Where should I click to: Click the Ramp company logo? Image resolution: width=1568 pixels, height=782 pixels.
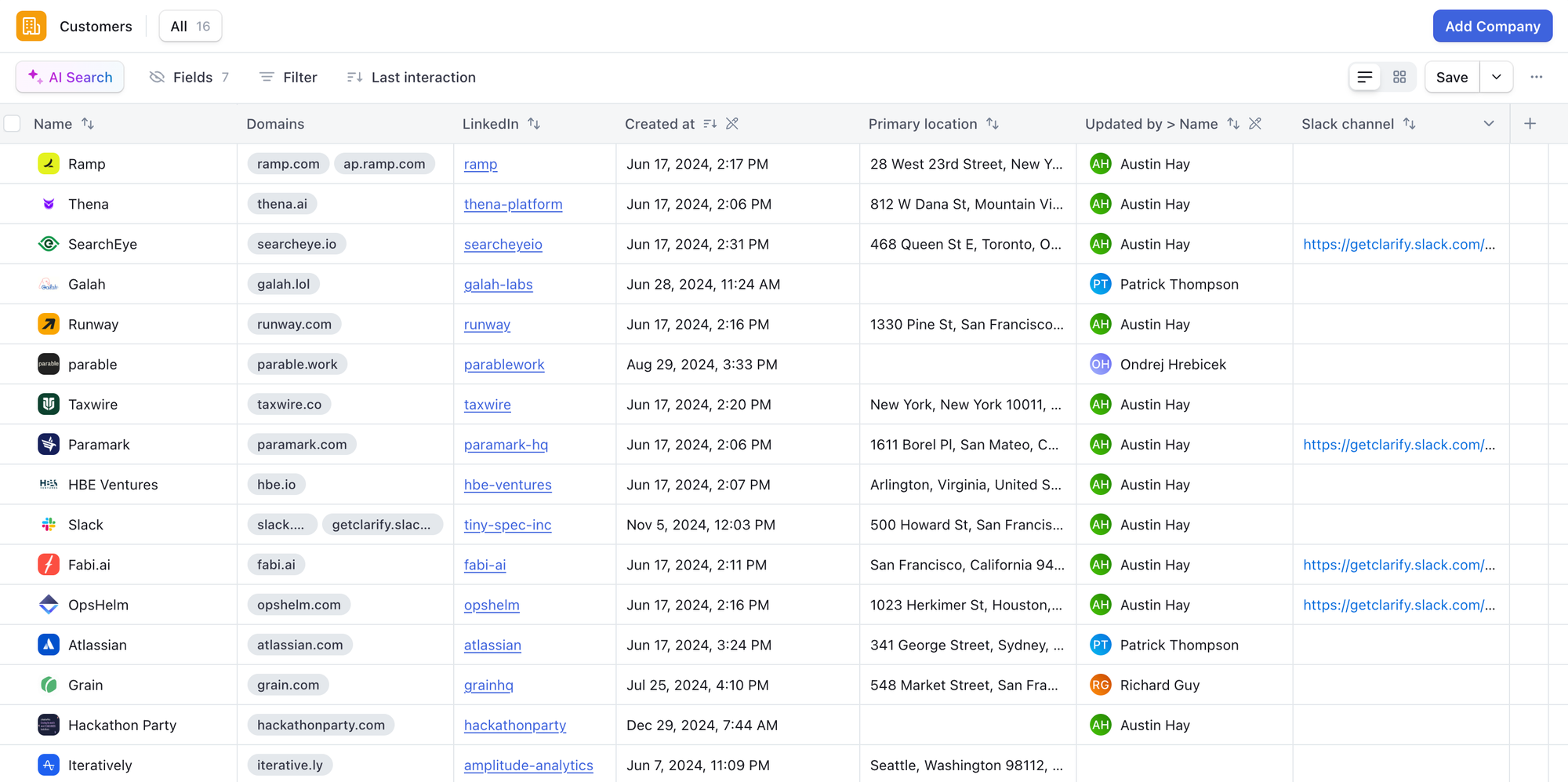[x=49, y=164]
